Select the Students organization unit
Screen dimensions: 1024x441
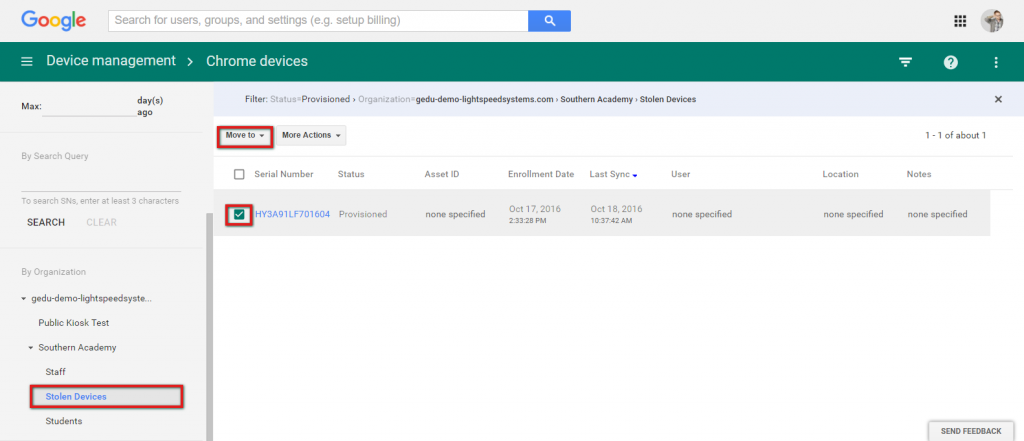[63, 421]
